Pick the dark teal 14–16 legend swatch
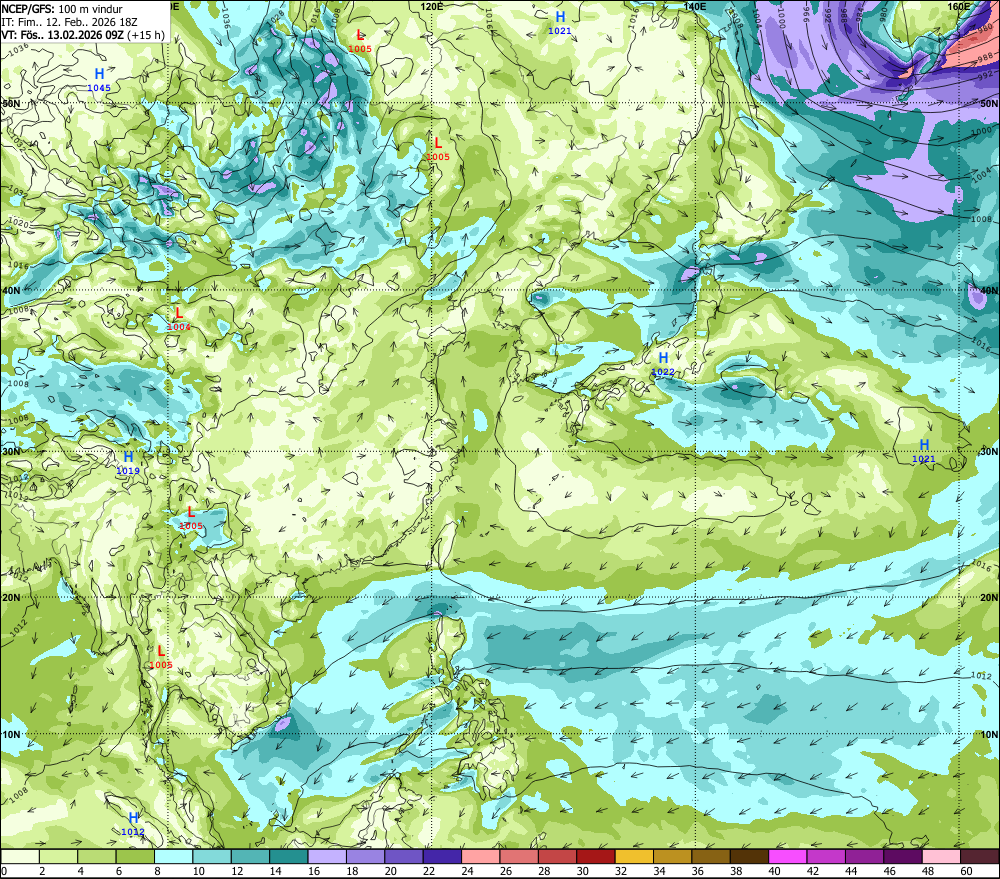This screenshot has width=1000, height=879. click(x=289, y=856)
